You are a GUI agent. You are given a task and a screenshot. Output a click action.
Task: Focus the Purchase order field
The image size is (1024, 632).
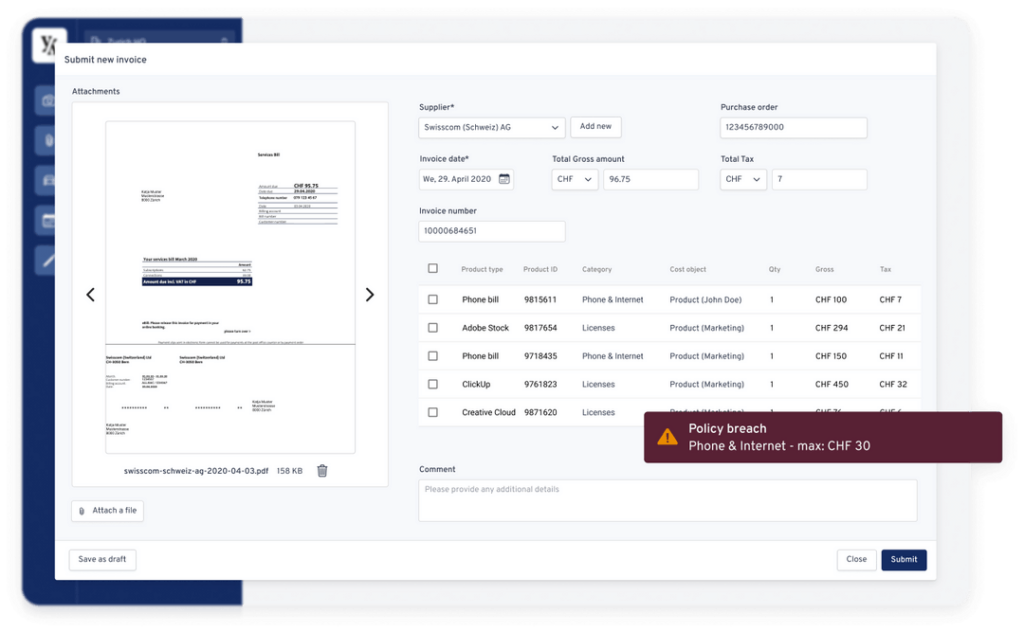pos(793,127)
